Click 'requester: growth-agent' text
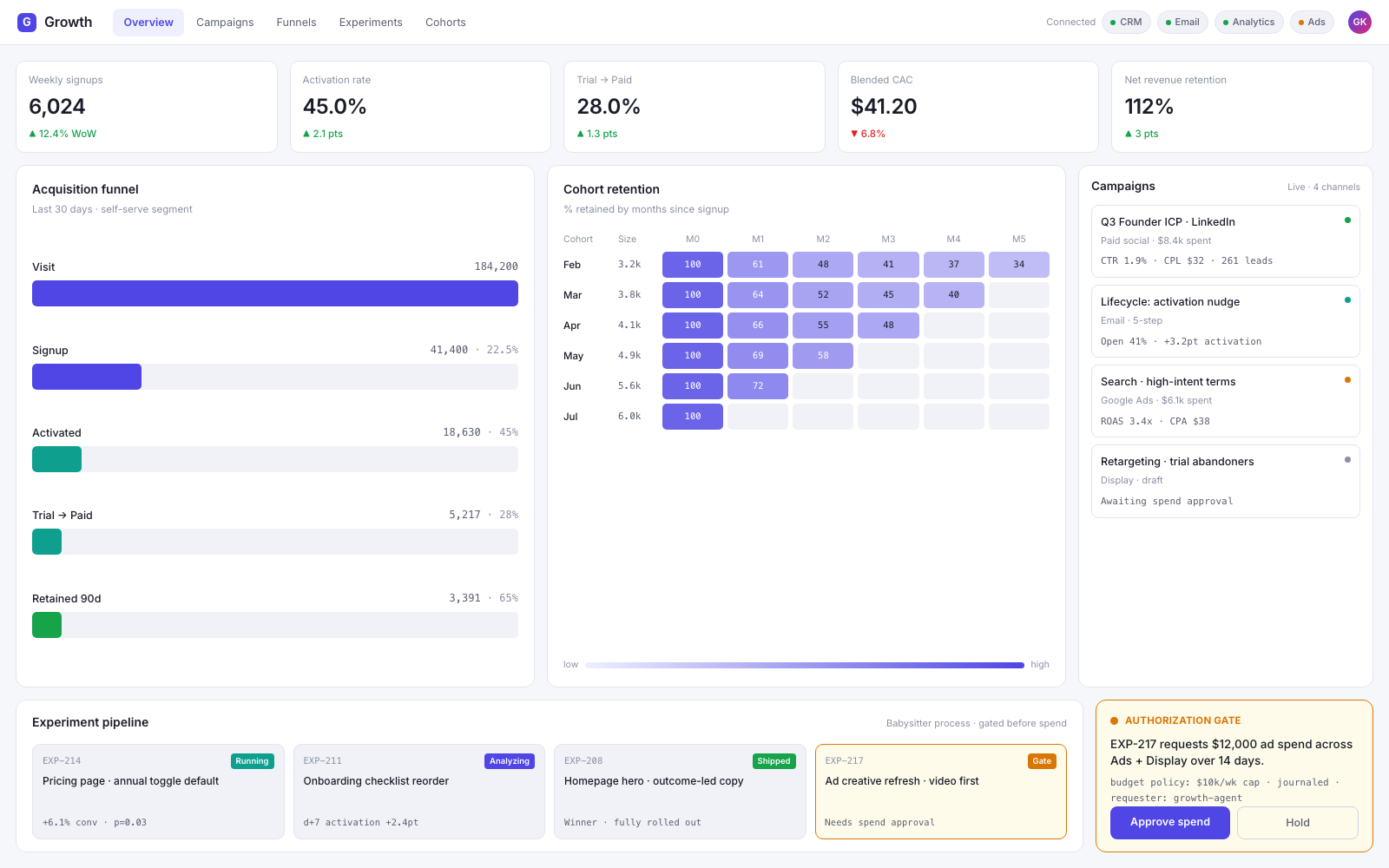 point(1176,798)
